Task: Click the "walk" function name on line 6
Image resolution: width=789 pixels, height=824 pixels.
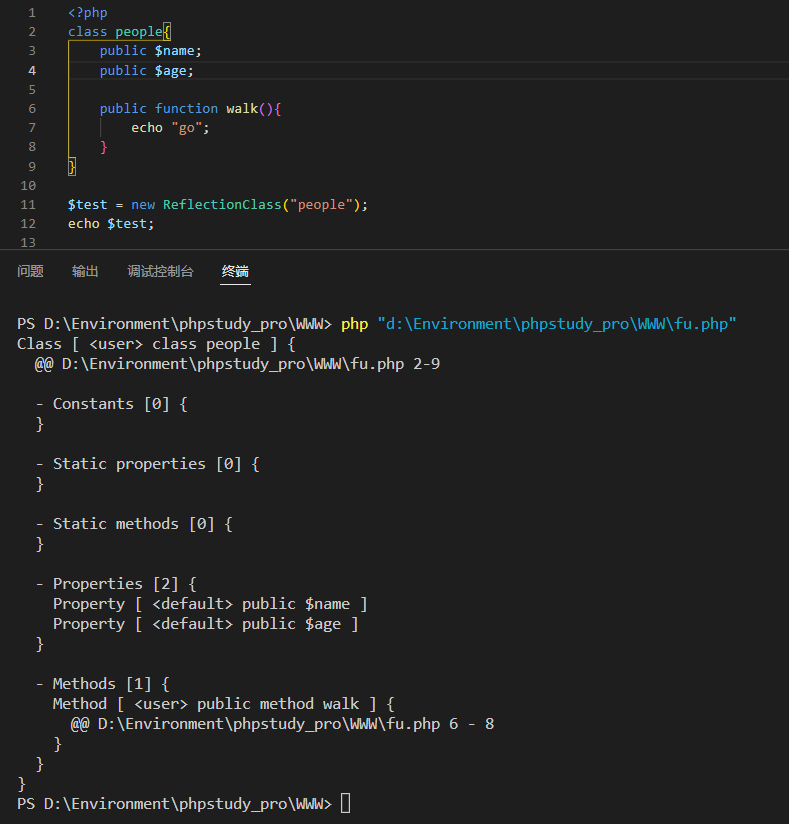Action: pos(242,108)
